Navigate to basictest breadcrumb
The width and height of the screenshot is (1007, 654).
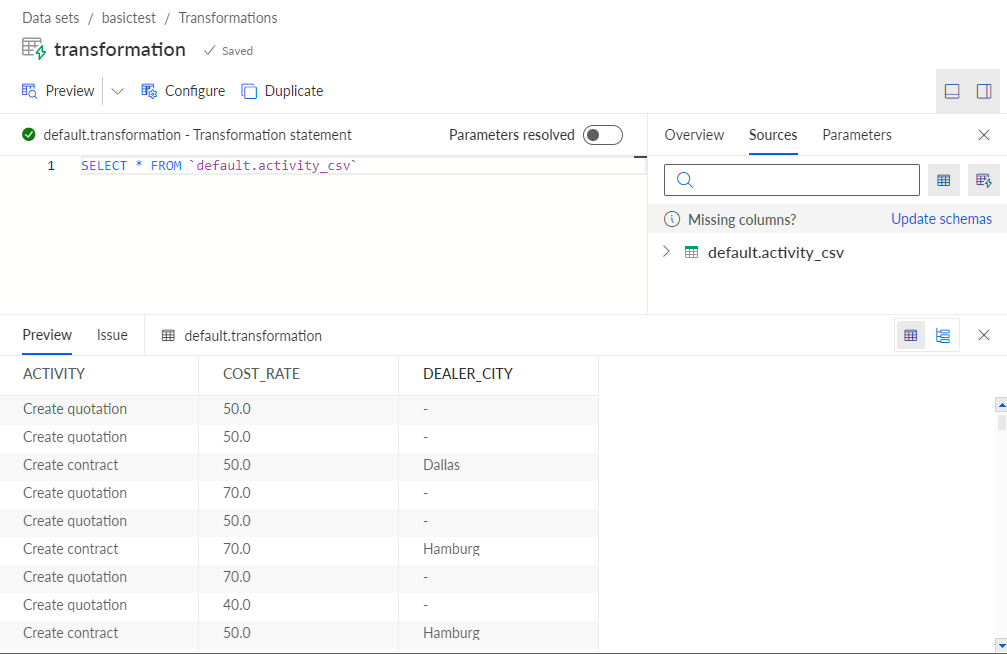[x=128, y=18]
